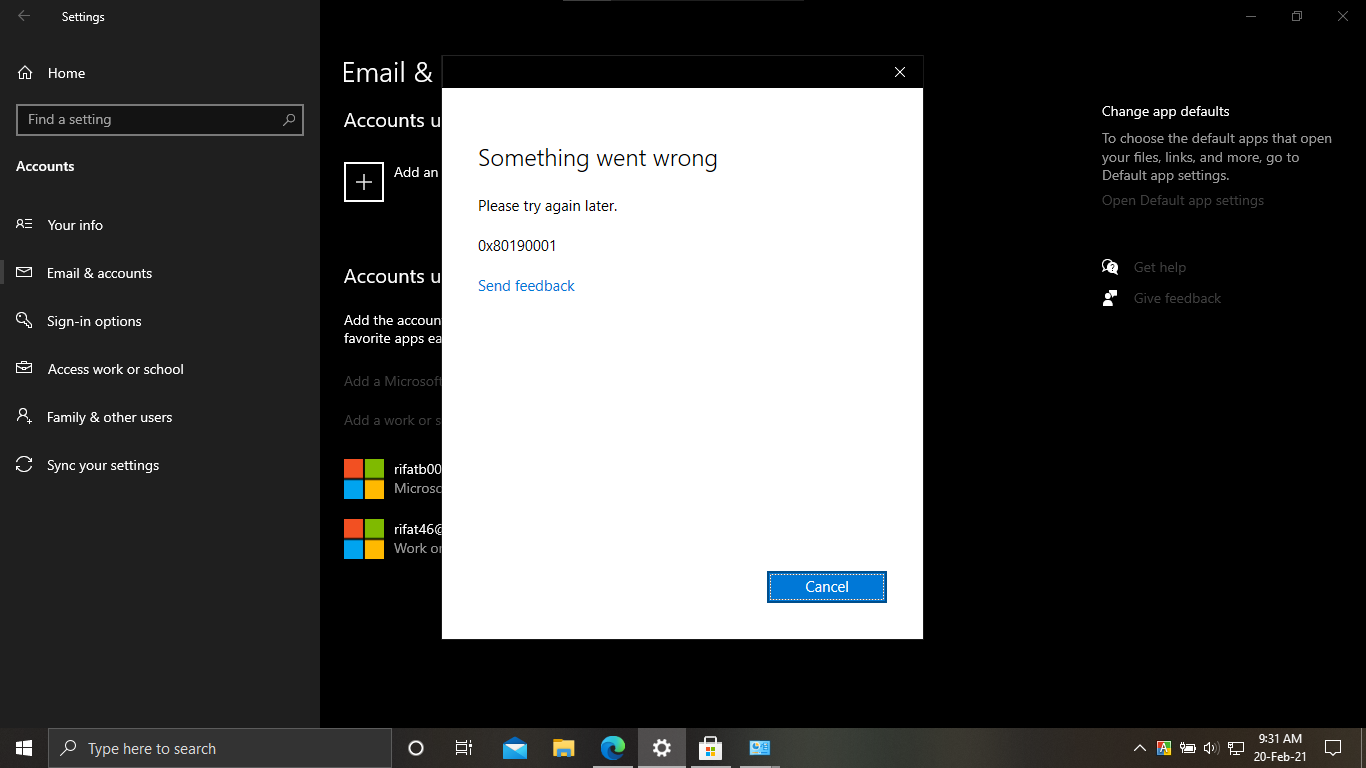
Task: Click the Get help icon
Action: (x=1110, y=267)
